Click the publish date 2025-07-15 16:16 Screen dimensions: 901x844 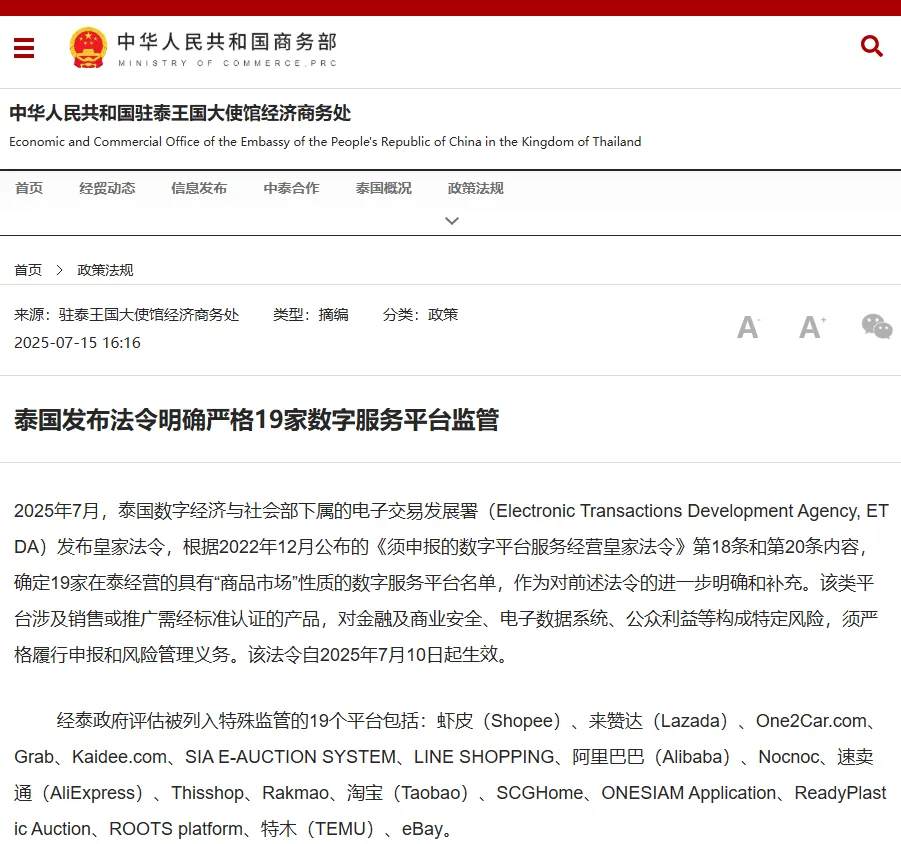click(x=77, y=343)
